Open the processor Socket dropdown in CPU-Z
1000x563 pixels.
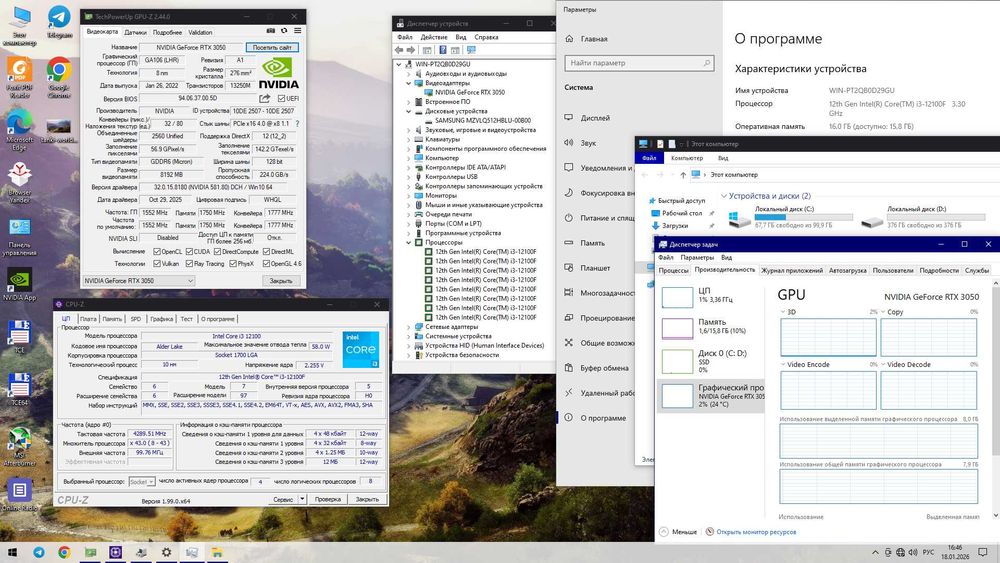click(x=142, y=481)
